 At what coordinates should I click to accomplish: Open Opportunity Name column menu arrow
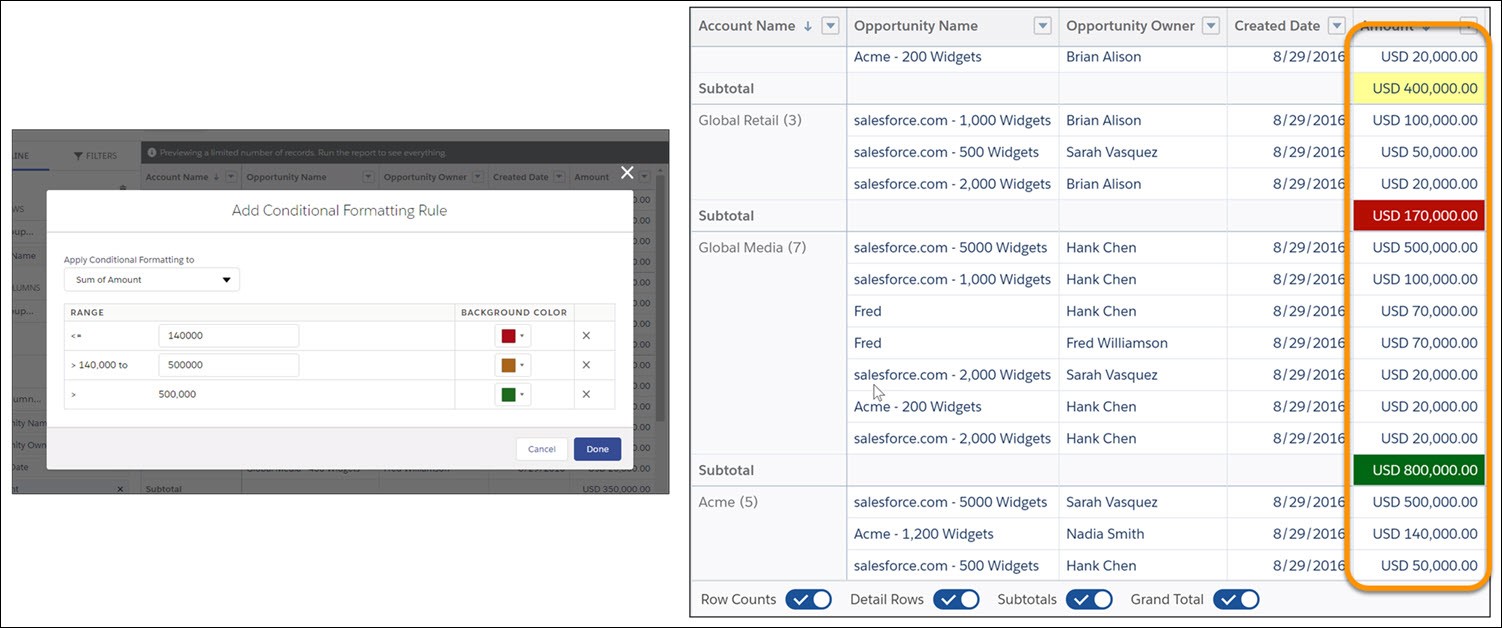coord(1042,26)
